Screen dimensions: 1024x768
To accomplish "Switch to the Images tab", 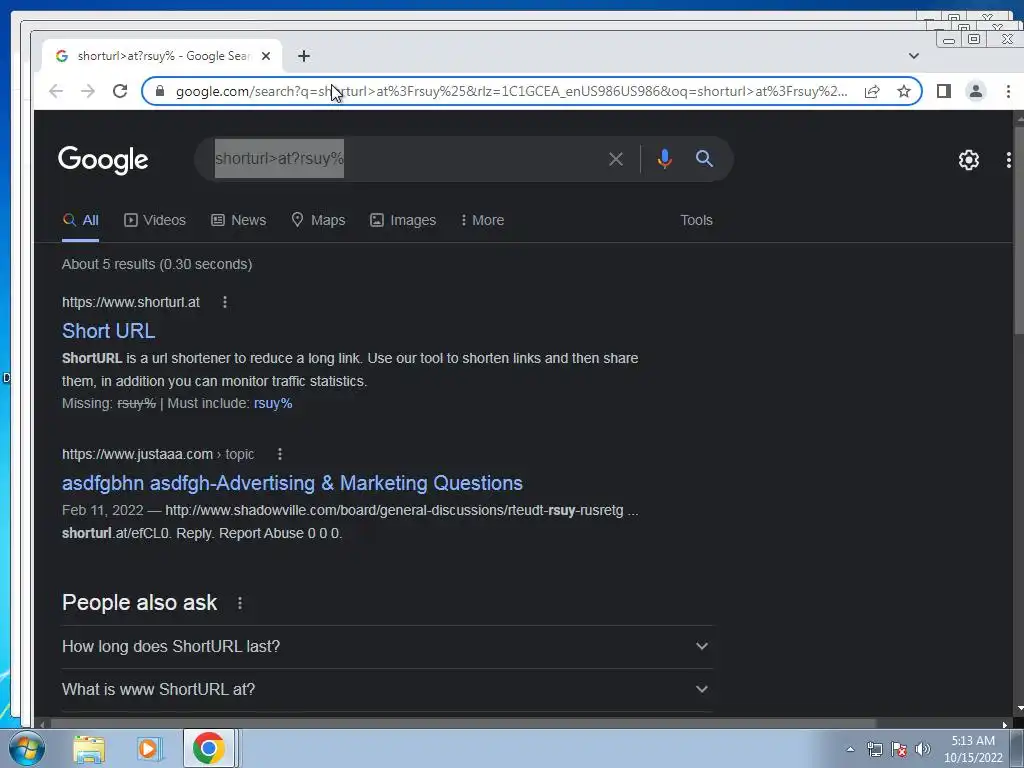I will [403, 220].
